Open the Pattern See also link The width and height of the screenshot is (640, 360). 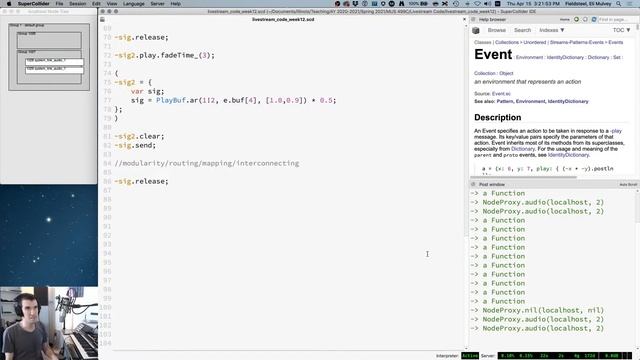click(x=504, y=101)
